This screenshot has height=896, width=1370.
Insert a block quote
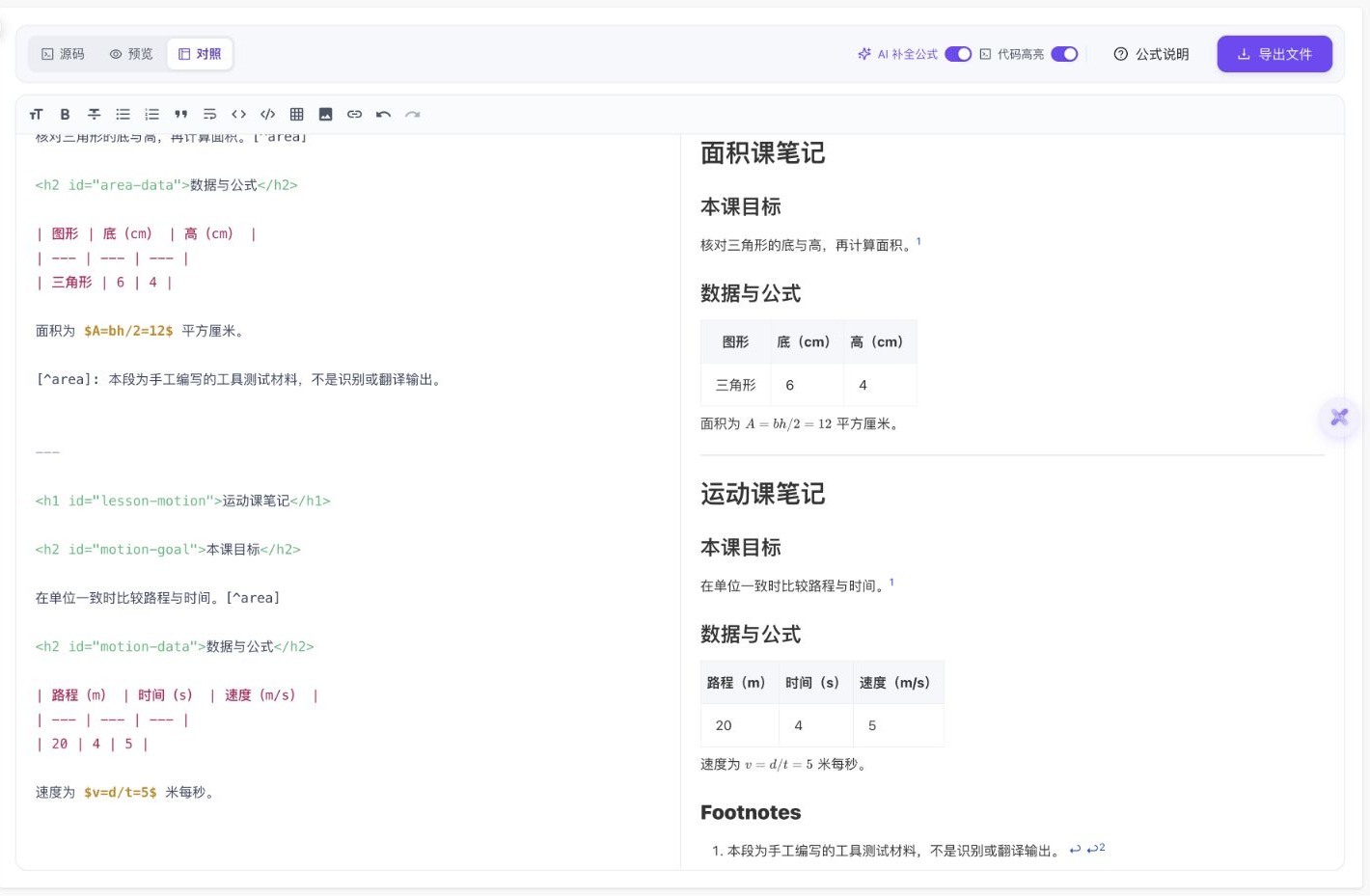coord(180,114)
